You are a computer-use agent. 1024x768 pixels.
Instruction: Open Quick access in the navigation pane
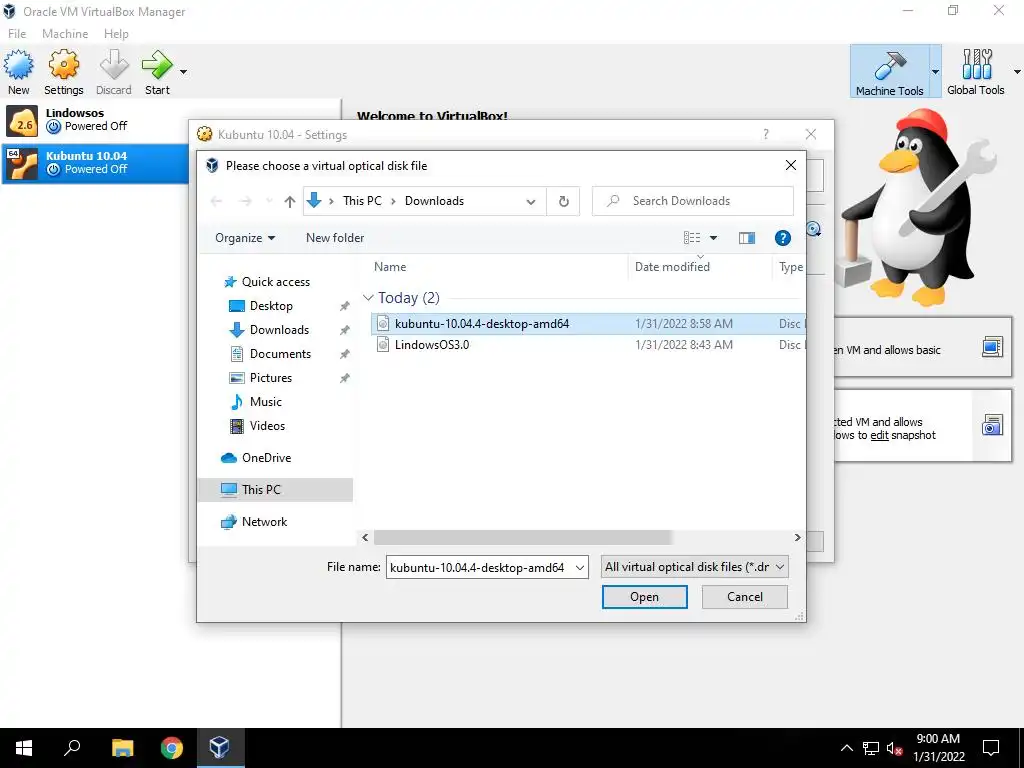[x=275, y=281]
